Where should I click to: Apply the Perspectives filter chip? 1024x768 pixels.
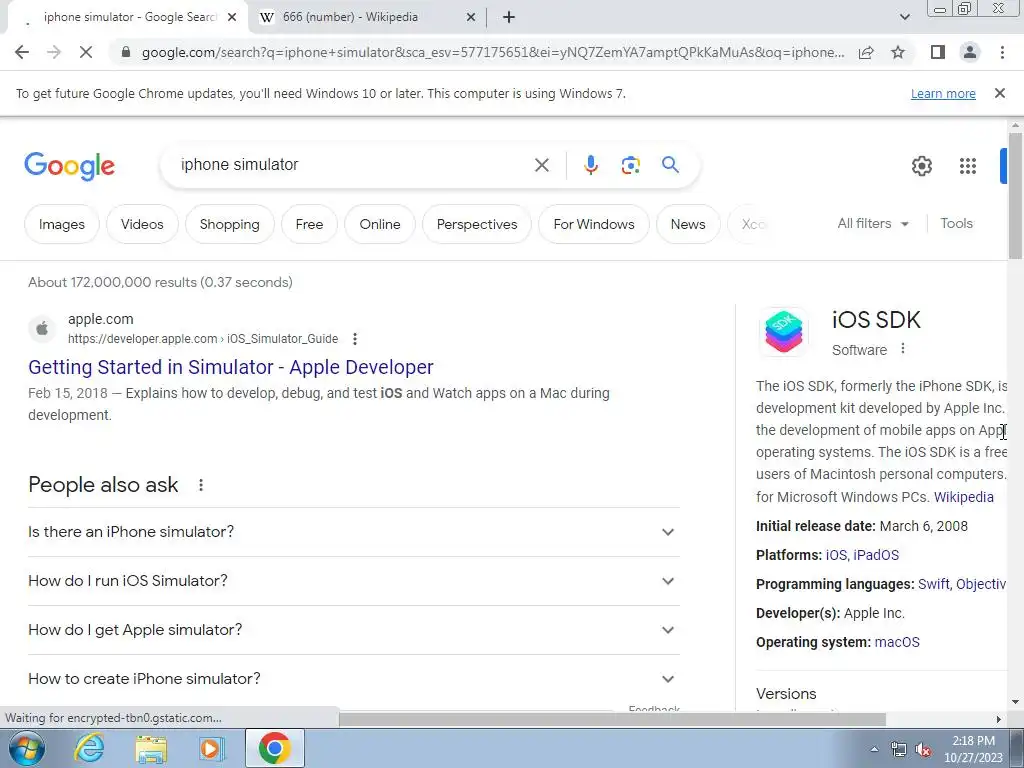(477, 224)
